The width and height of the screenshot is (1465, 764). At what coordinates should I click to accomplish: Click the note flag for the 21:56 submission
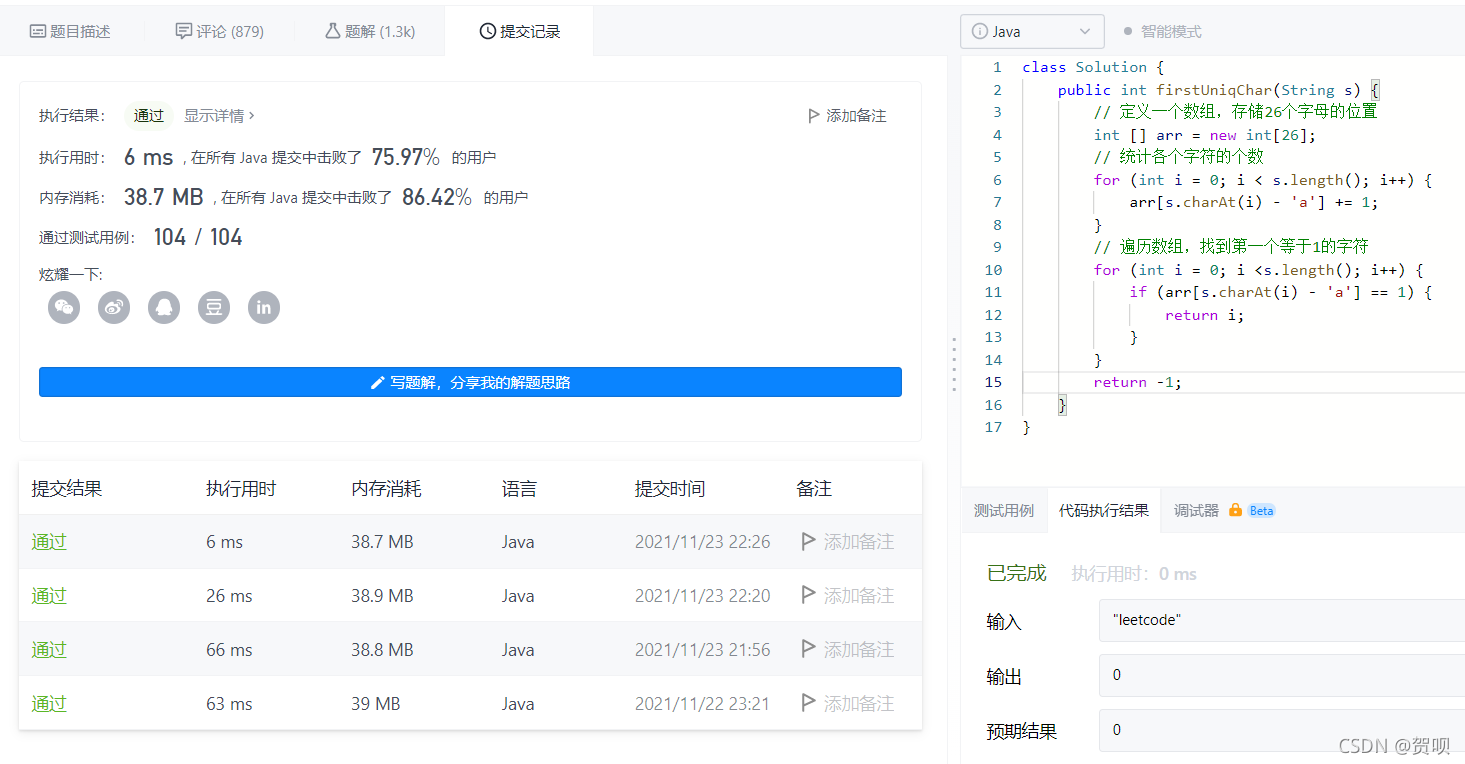[808, 649]
